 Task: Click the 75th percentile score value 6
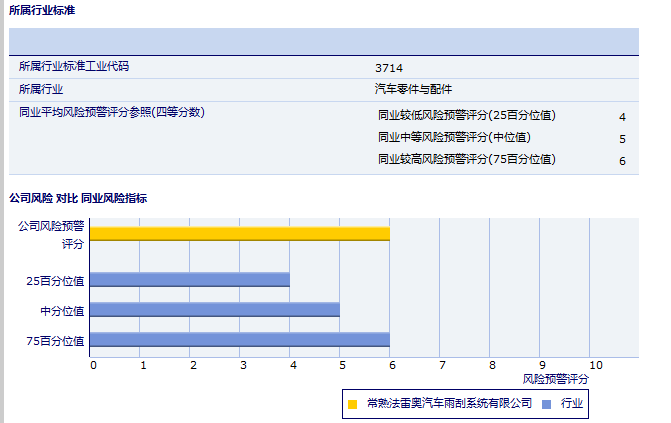622,161
